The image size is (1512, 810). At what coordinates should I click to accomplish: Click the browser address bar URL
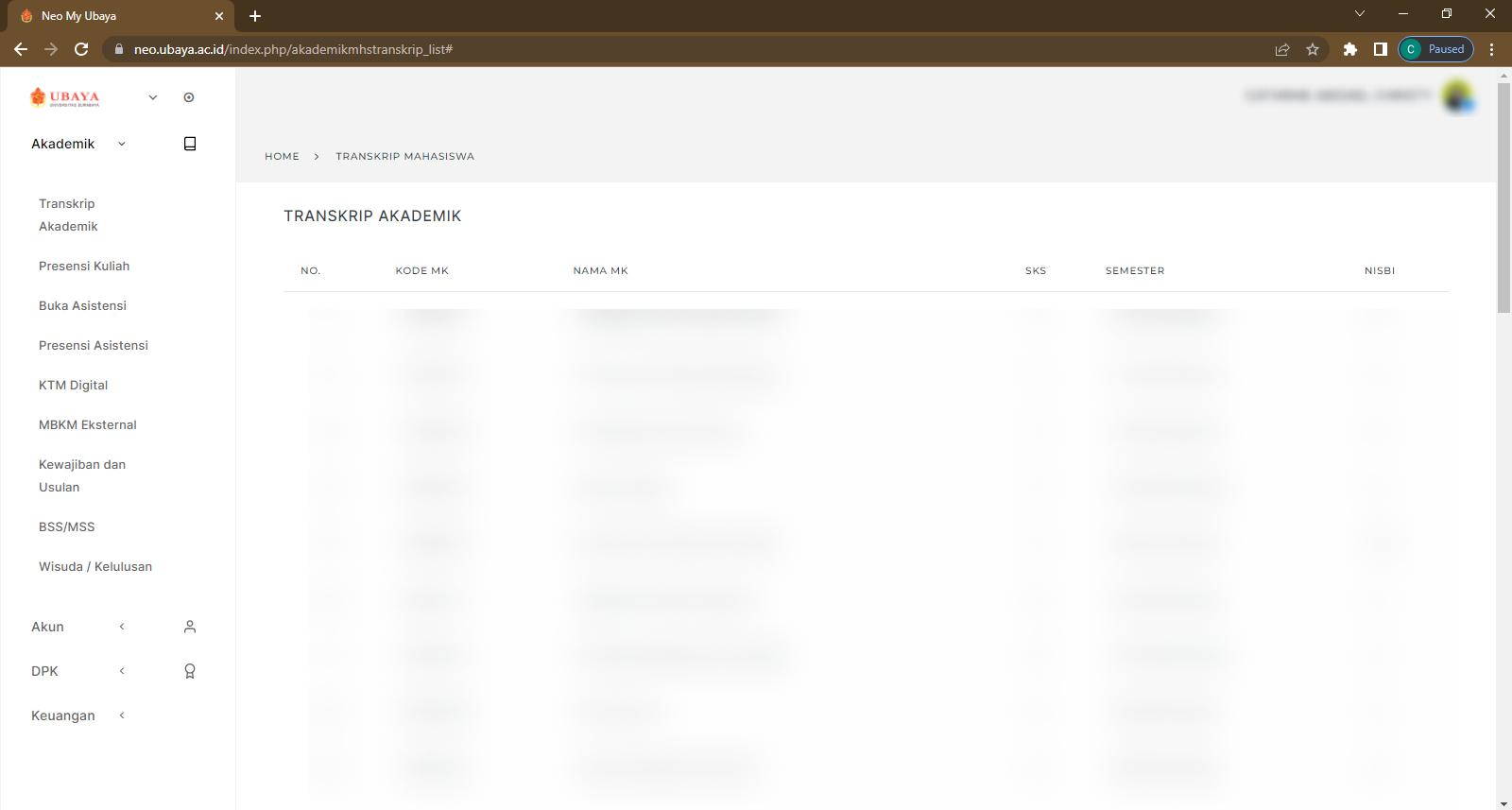point(293,49)
